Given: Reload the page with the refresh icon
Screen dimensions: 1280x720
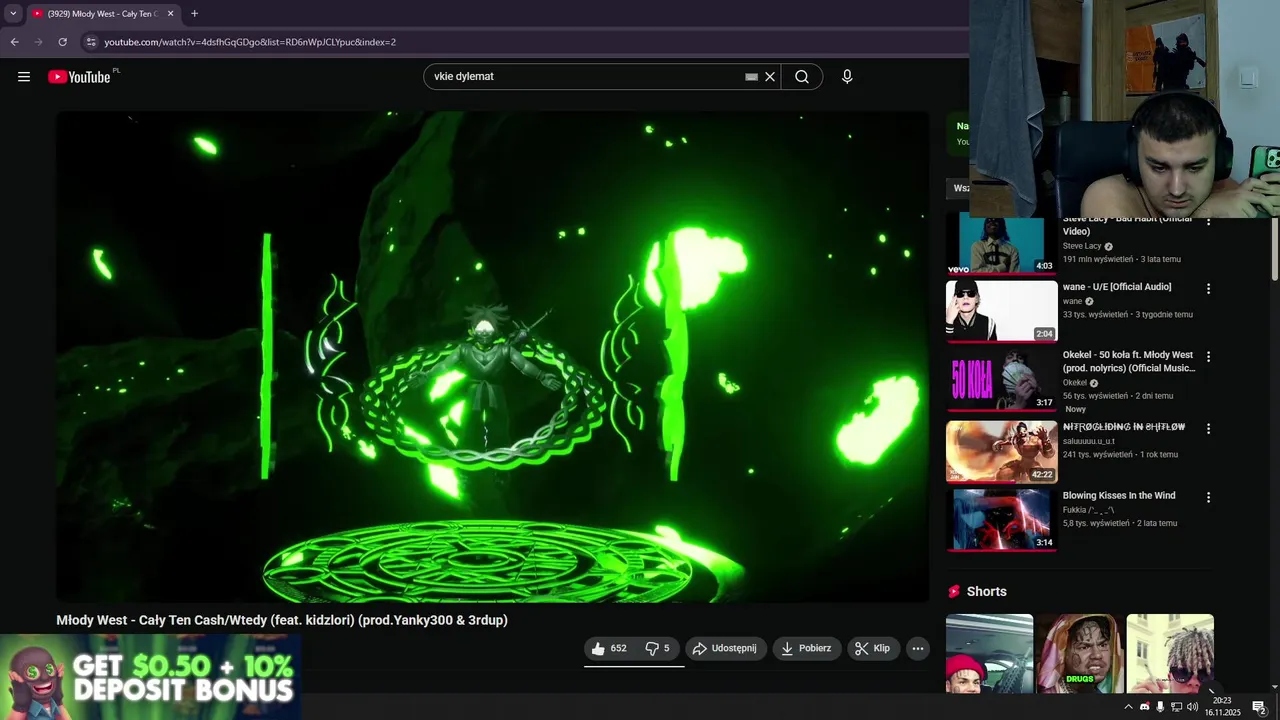Looking at the screenshot, I should point(62,42).
